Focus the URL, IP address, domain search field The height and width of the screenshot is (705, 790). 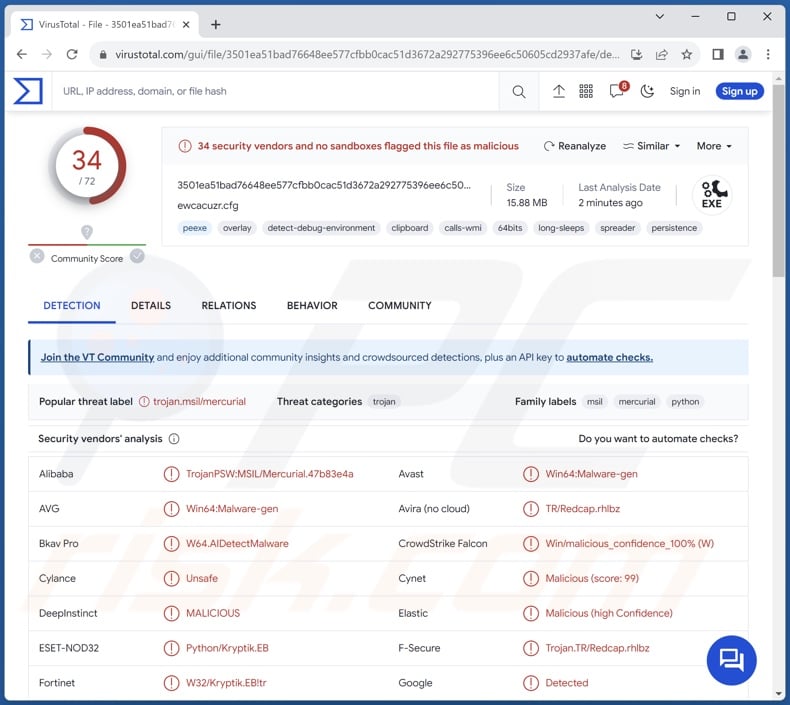270,91
